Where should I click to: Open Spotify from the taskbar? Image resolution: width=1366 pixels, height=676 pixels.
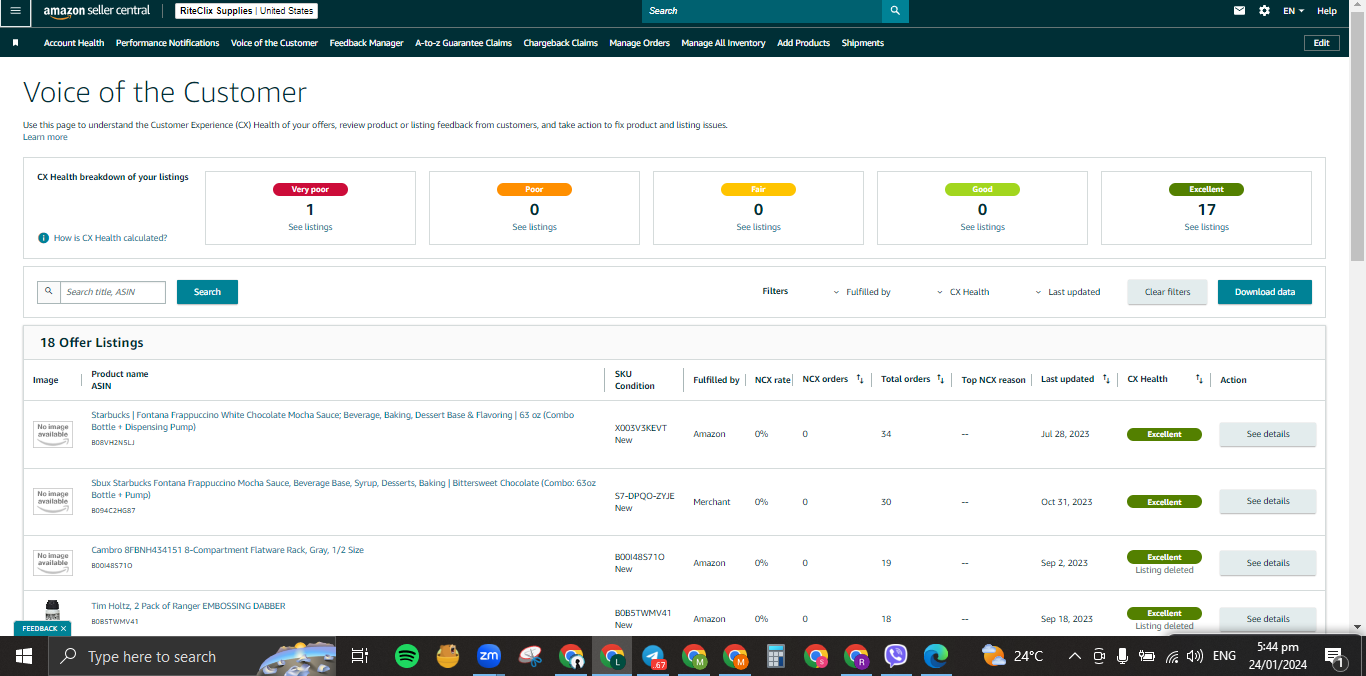tap(406, 656)
